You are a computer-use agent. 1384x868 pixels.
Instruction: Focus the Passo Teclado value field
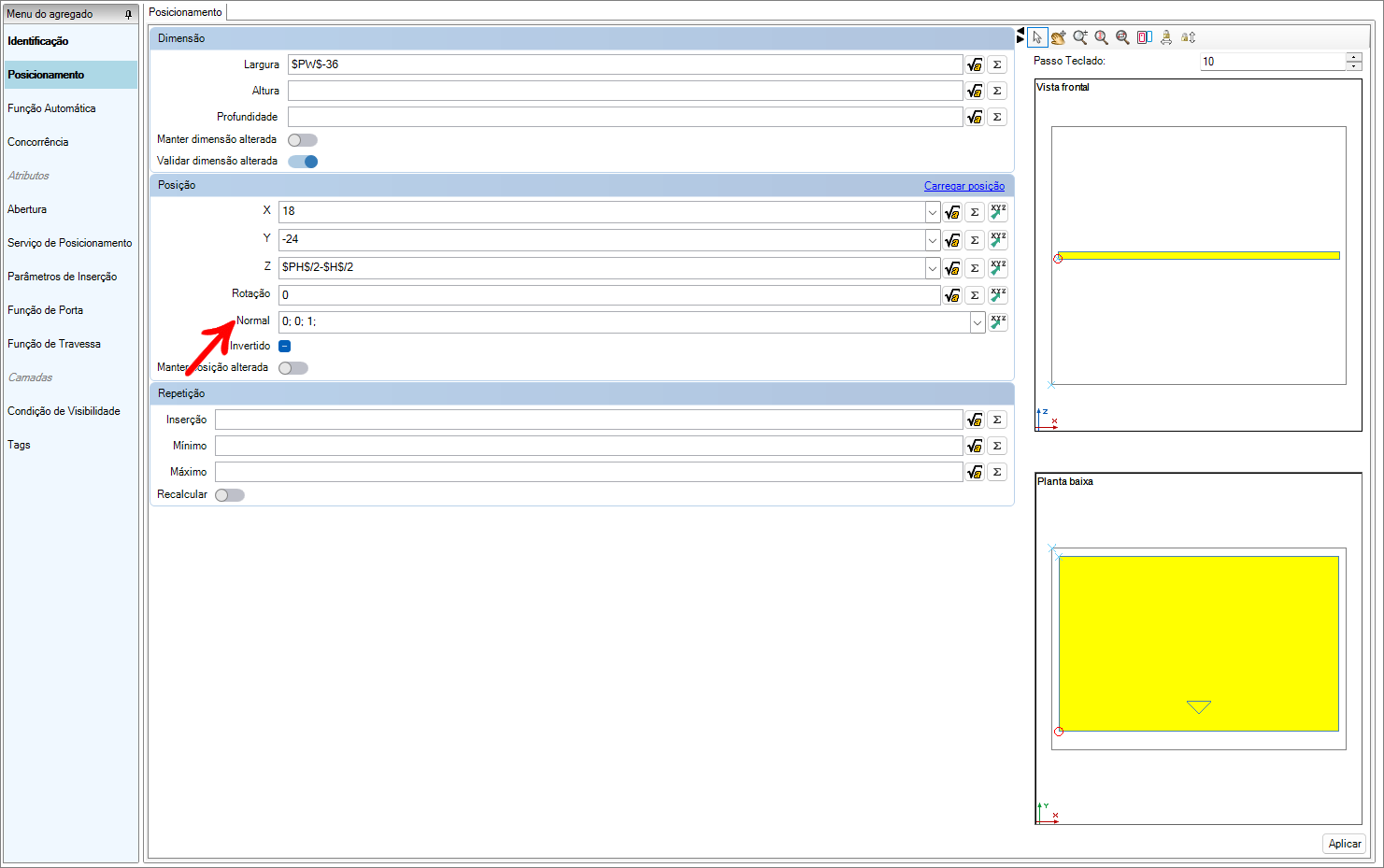[1273, 62]
